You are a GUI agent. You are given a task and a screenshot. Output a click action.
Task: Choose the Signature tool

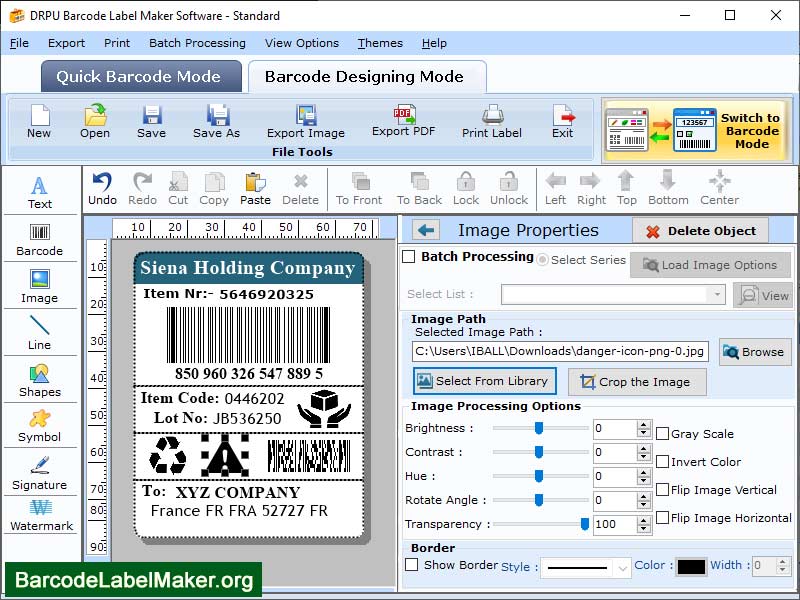click(39, 472)
